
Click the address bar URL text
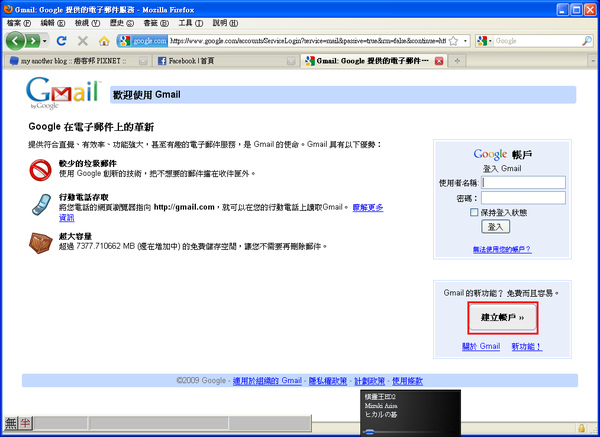point(307,41)
